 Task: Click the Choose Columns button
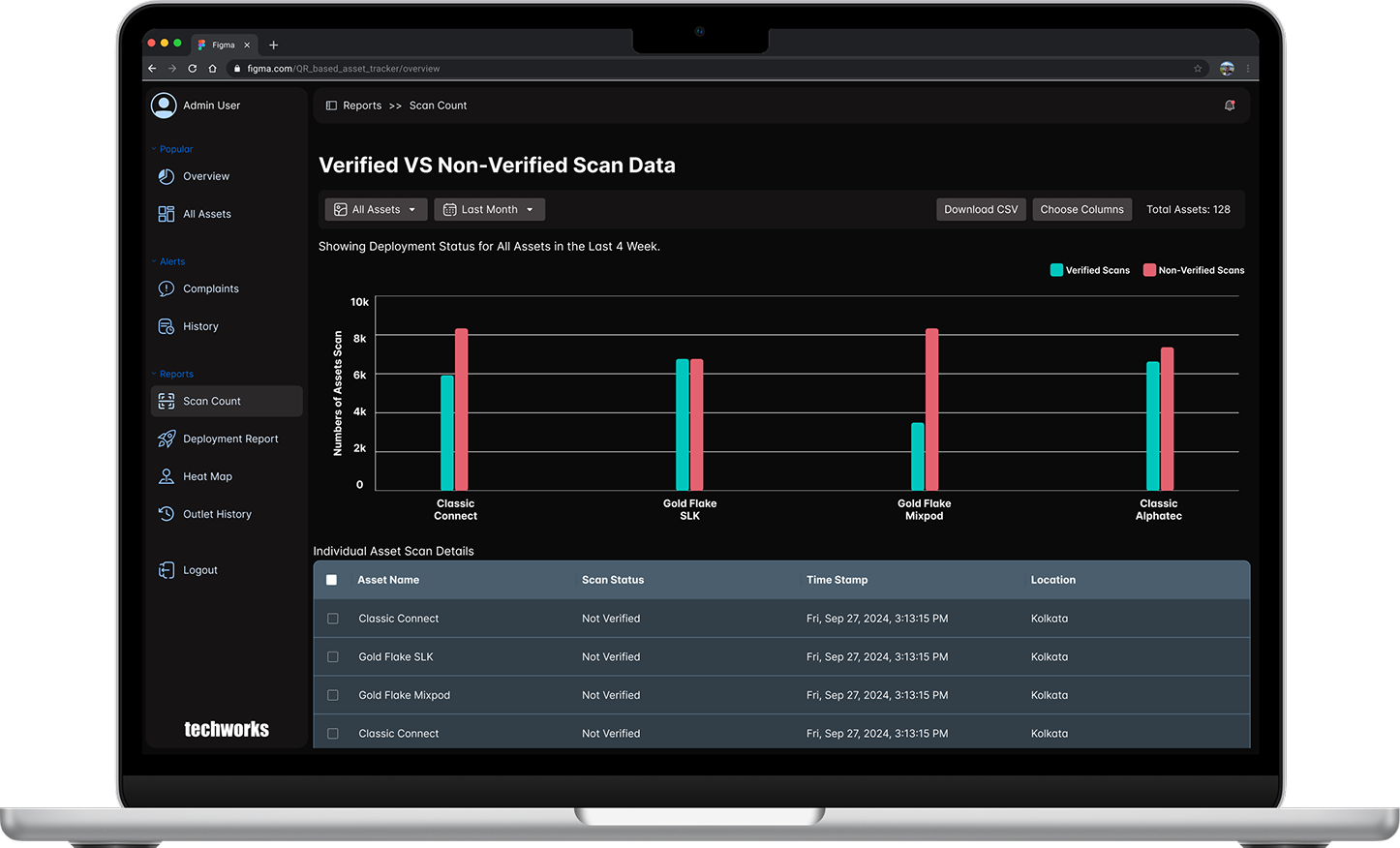(x=1081, y=209)
